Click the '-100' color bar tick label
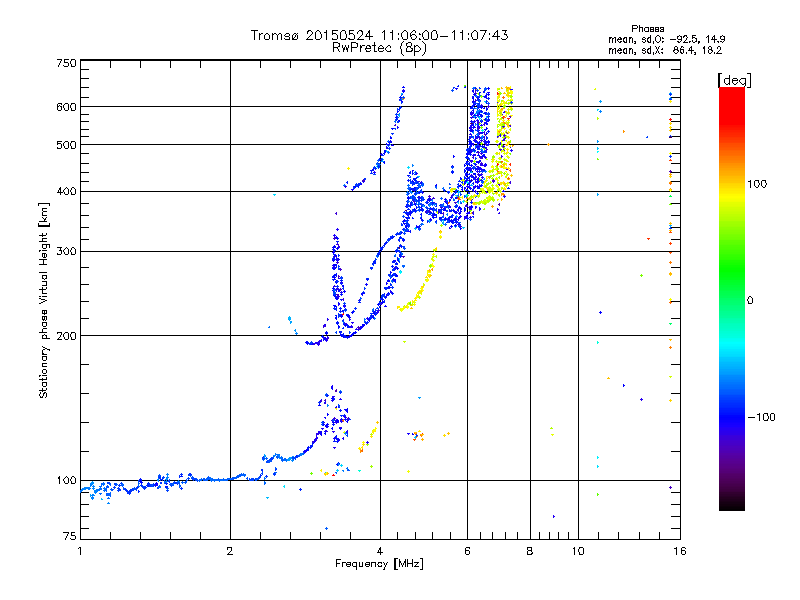The height and width of the screenshot is (600, 800). pos(761,417)
